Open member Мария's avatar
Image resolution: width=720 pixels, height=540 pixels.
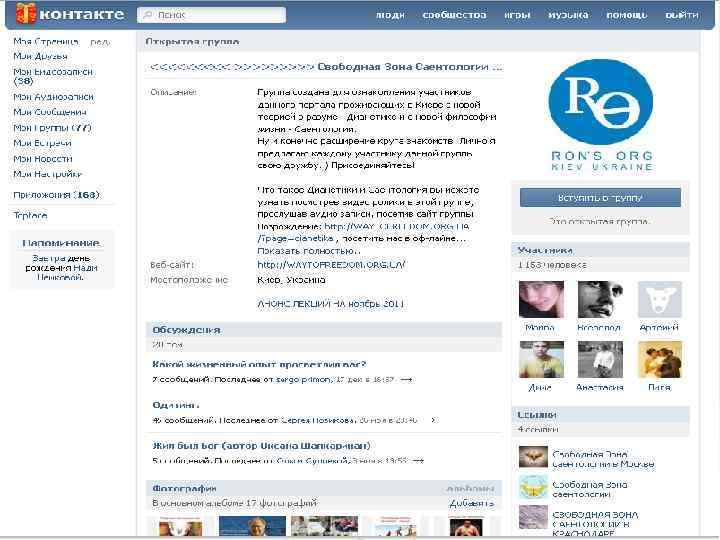[x=541, y=299]
